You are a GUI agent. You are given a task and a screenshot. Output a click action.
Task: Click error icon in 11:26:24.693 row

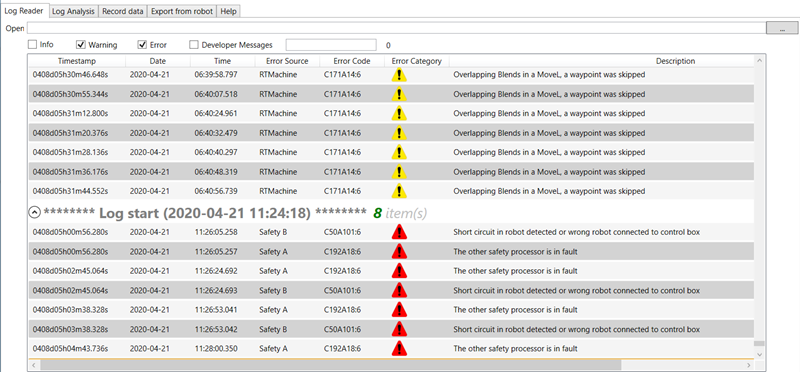(x=399, y=290)
